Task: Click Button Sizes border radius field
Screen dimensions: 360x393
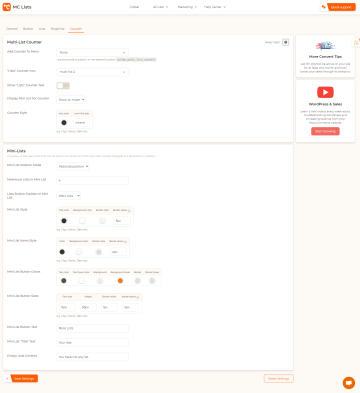Action: (x=130, y=307)
